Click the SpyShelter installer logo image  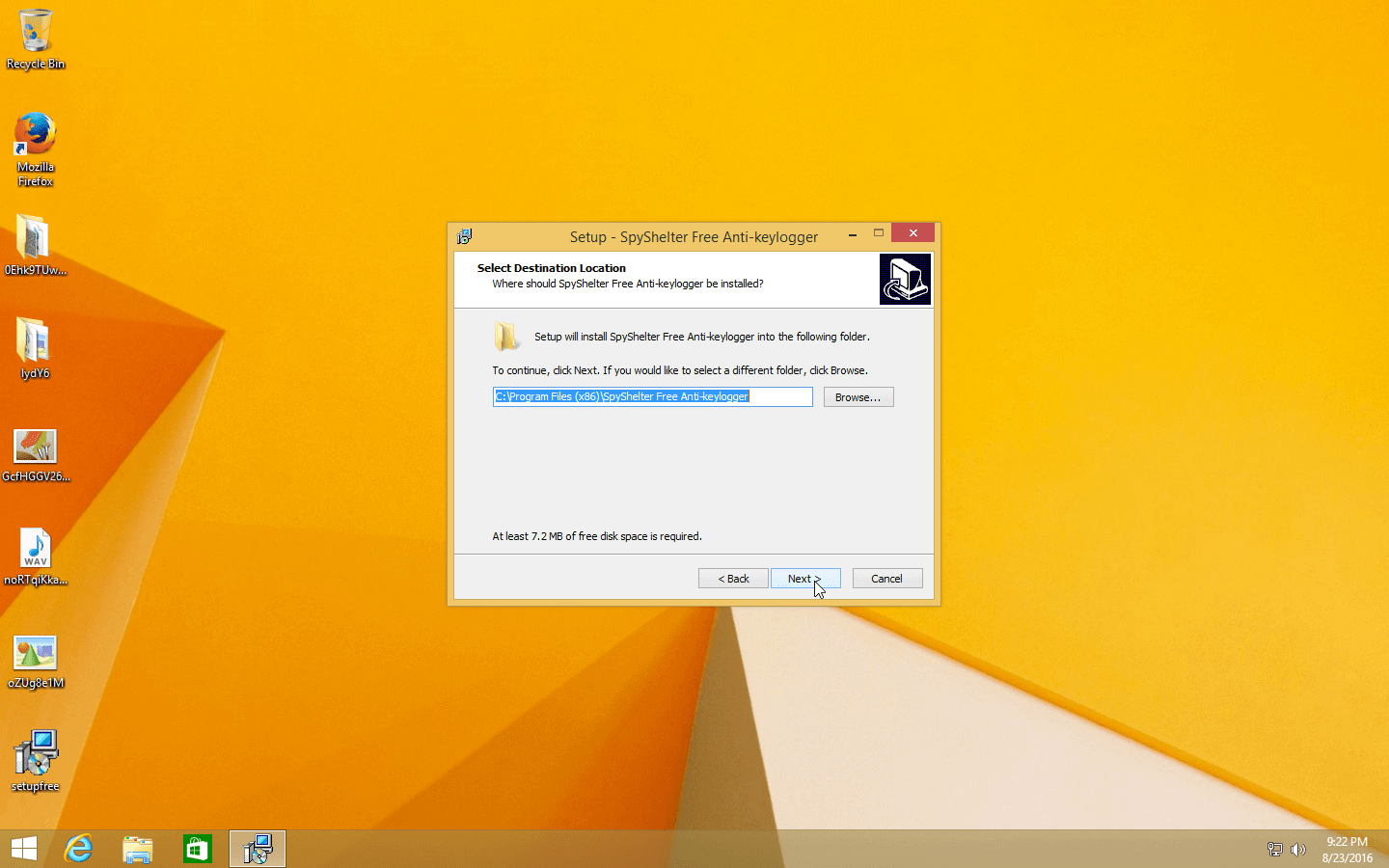click(x=905, y=279)
